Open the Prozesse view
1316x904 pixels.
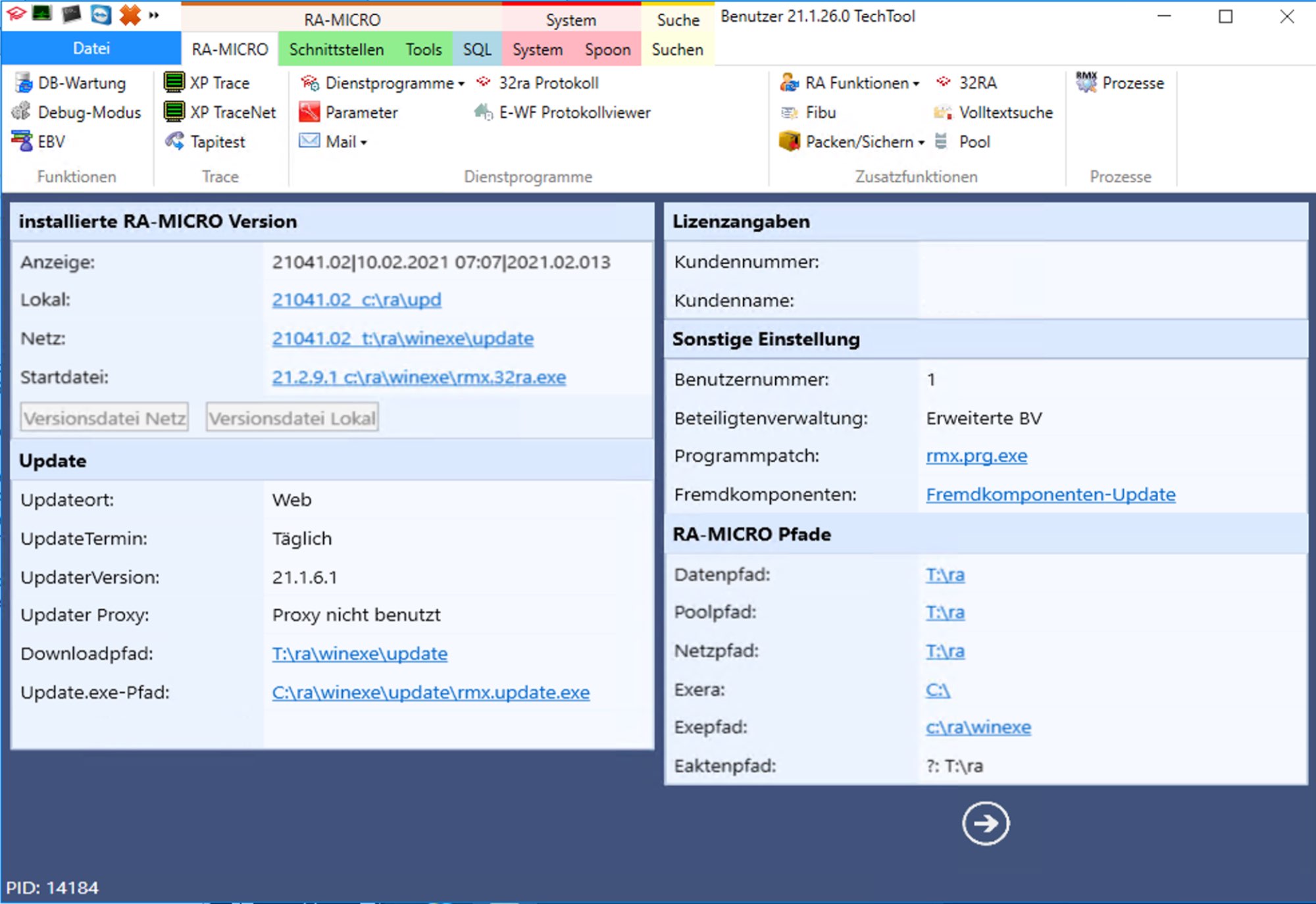click(x=1121, y=83)
